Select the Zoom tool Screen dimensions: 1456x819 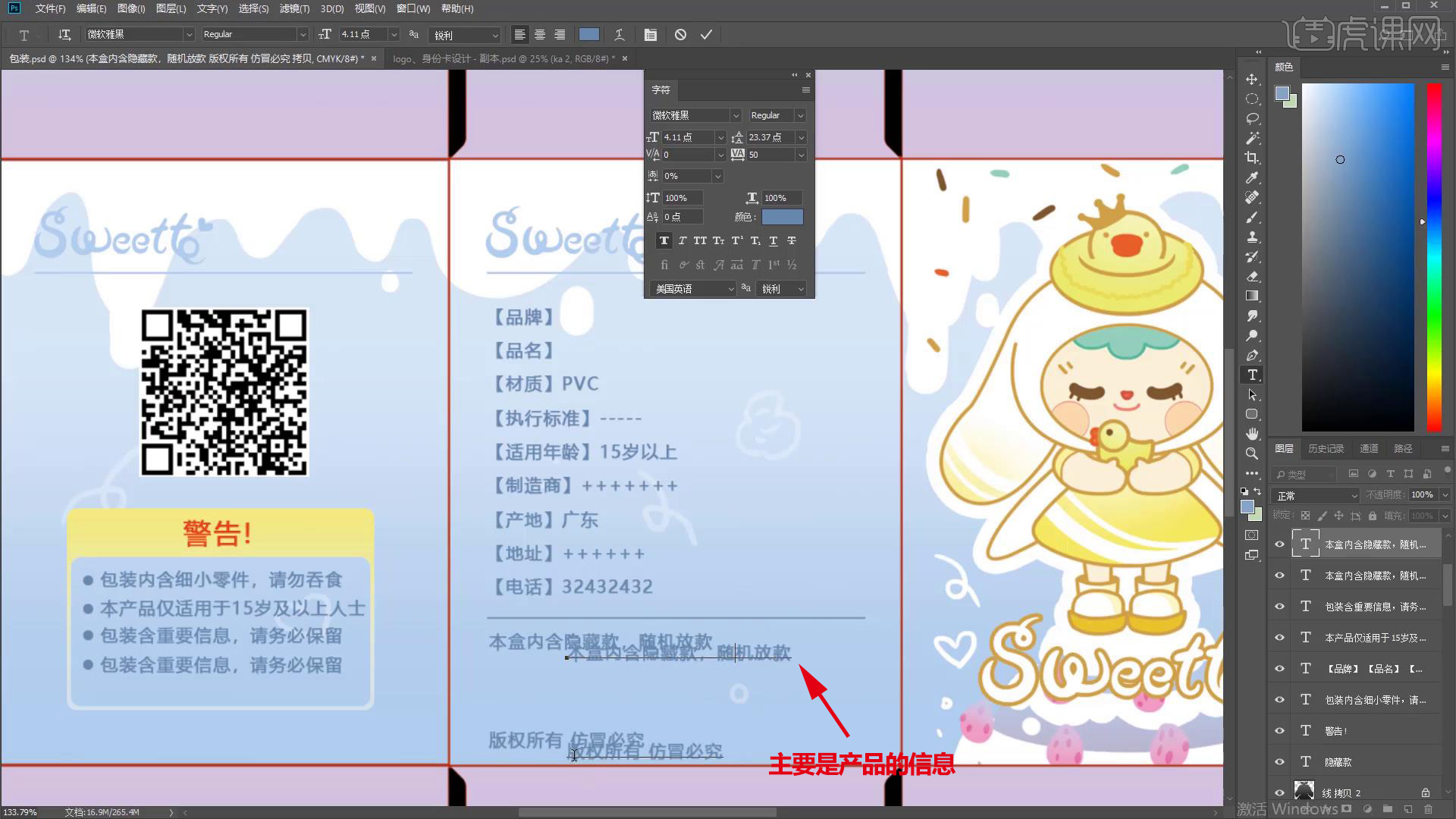click(x=1252, y=453)
